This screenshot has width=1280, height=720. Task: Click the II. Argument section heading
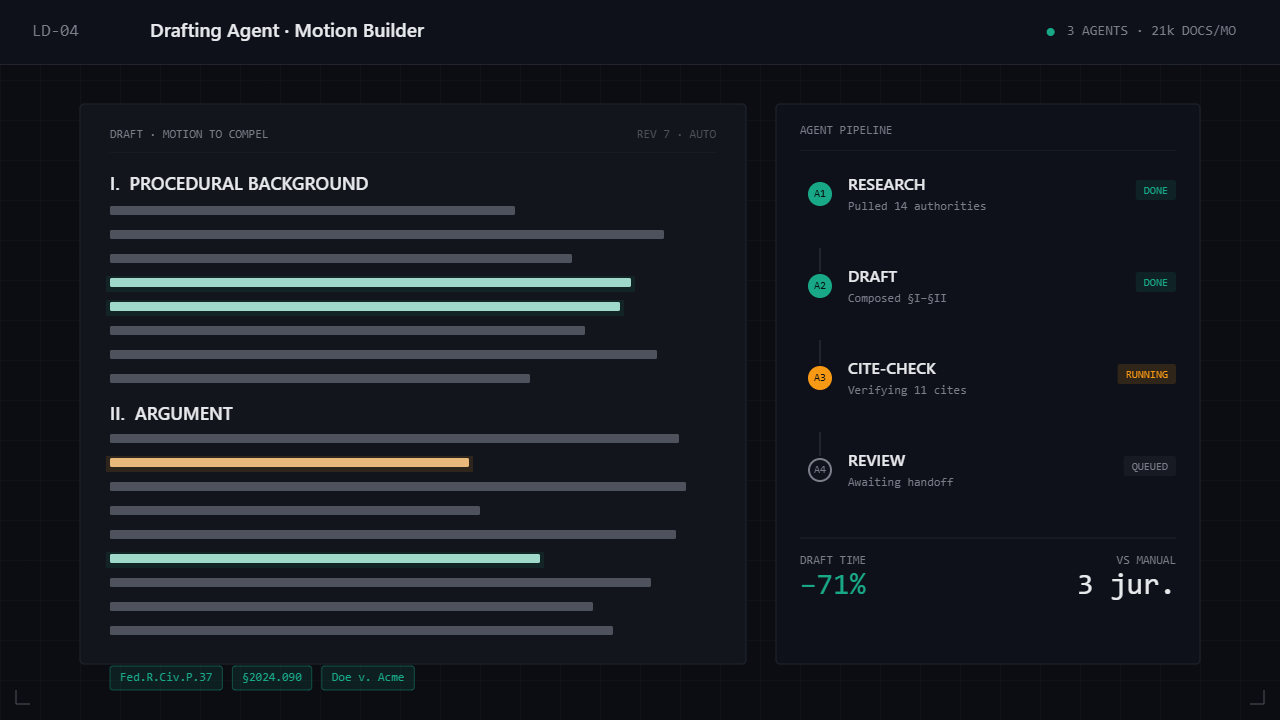coord(171,414)
